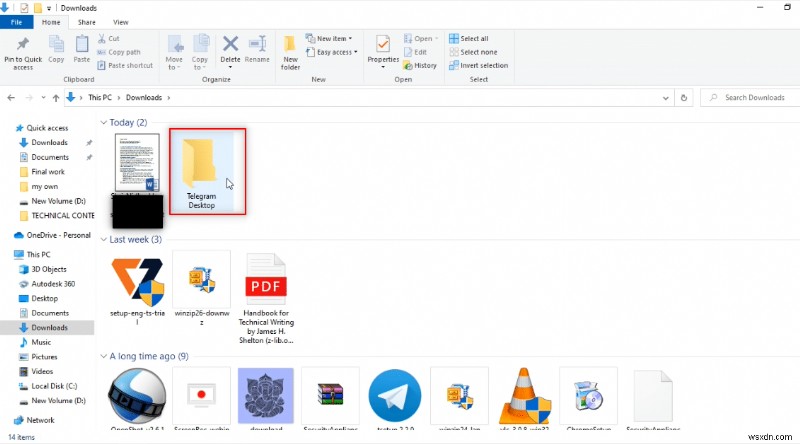This screenshot has width=800, height=444.
Task: Switch to the View ribbon tab
Action: tap(121, 22)
